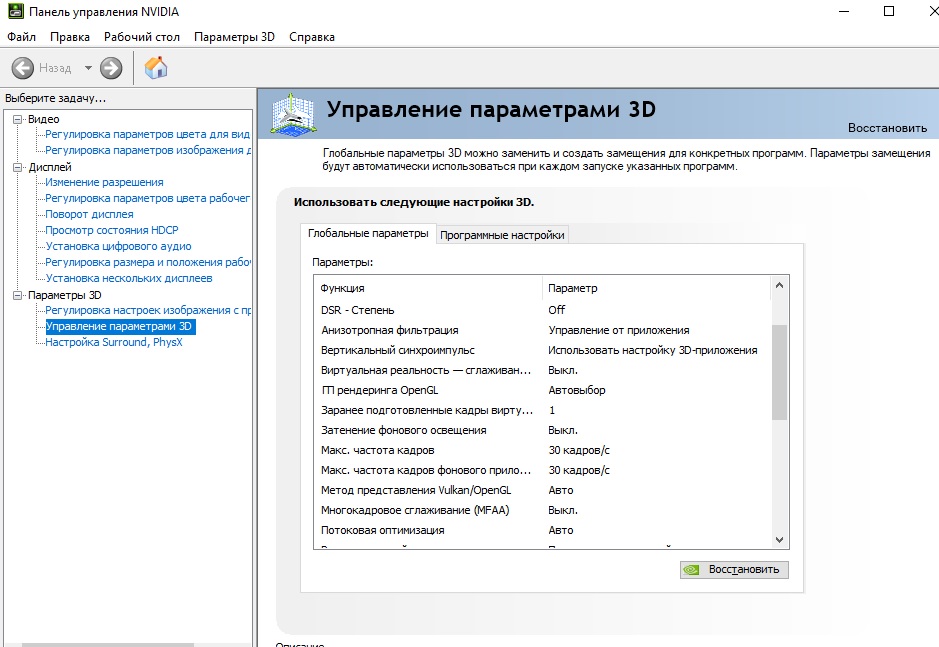The height and width of the screenshot is (647, 939).
Task: Open Просмотр состояния HDCP
Action: 112,230
